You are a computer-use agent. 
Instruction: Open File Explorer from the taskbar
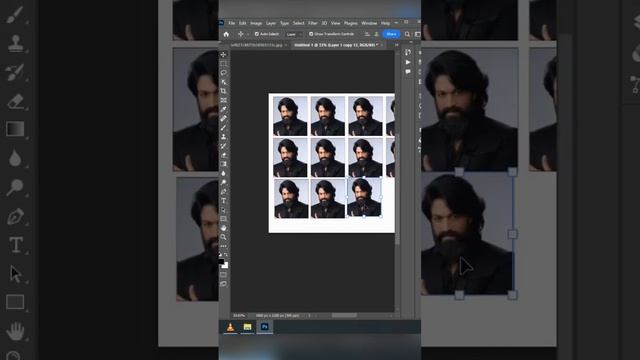pos(247,327)
